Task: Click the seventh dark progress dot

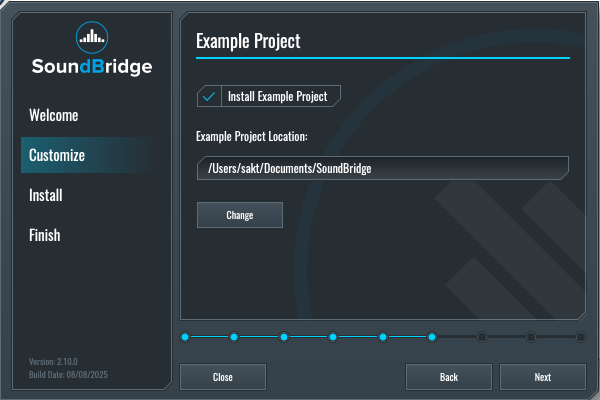Action: pos(482,337)
